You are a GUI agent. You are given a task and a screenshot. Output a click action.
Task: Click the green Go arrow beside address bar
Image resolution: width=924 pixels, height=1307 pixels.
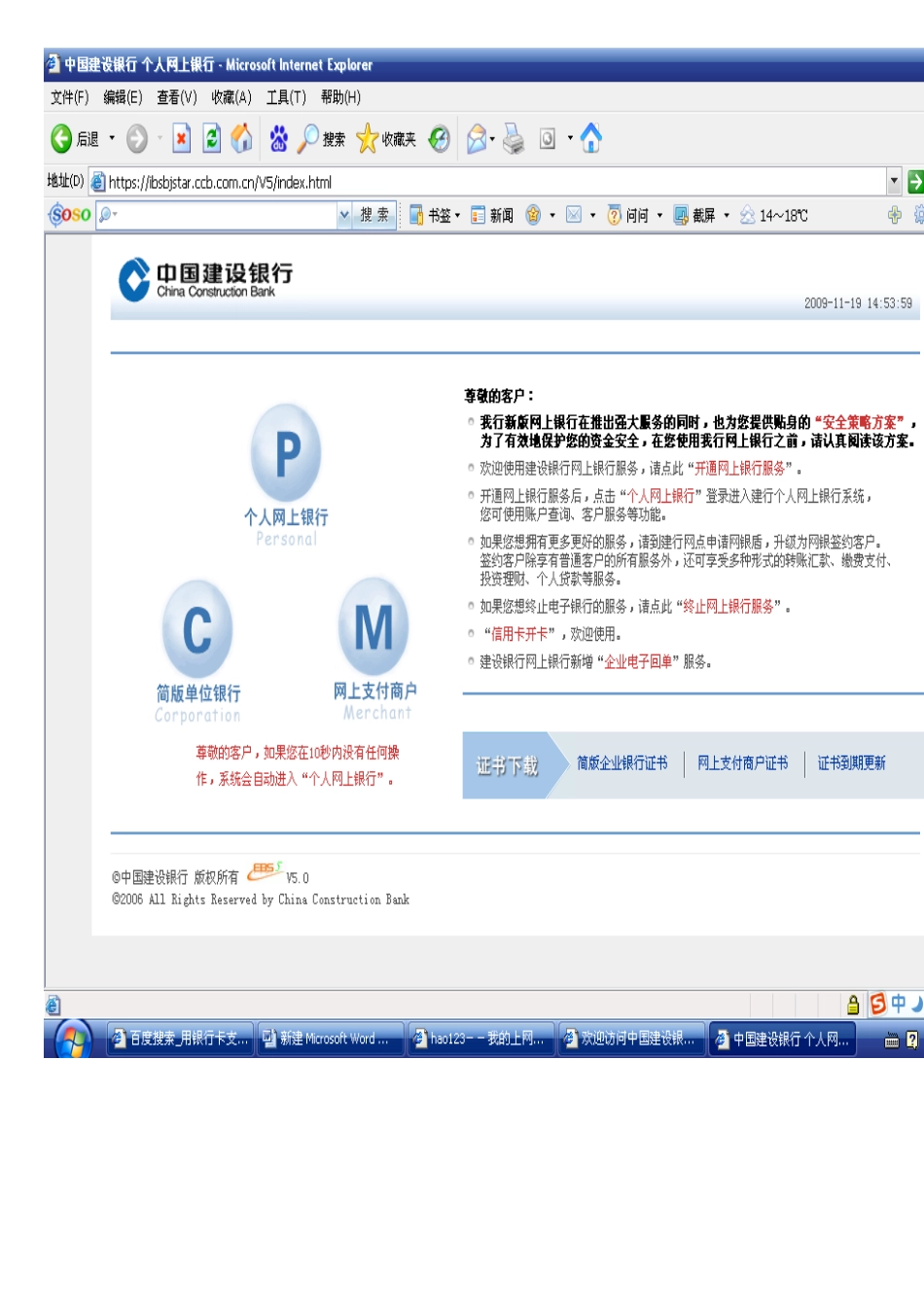(x=915, y=182)
